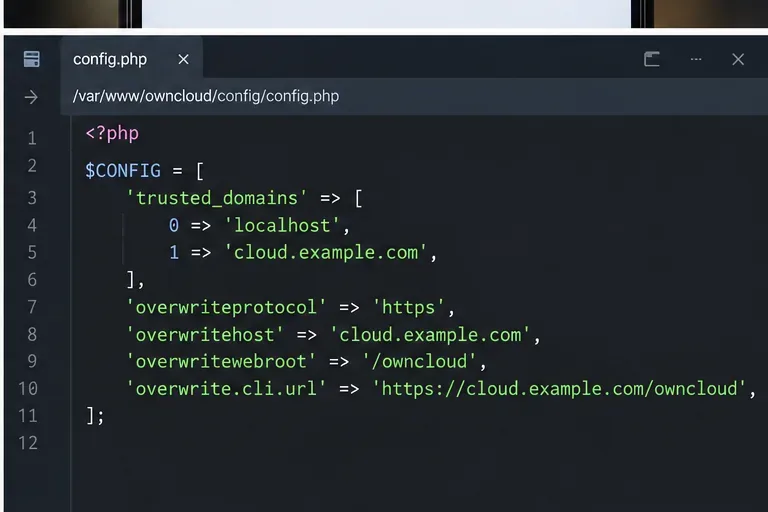
Task: Open the three-dots more options menu
Action: pos(696,59)
